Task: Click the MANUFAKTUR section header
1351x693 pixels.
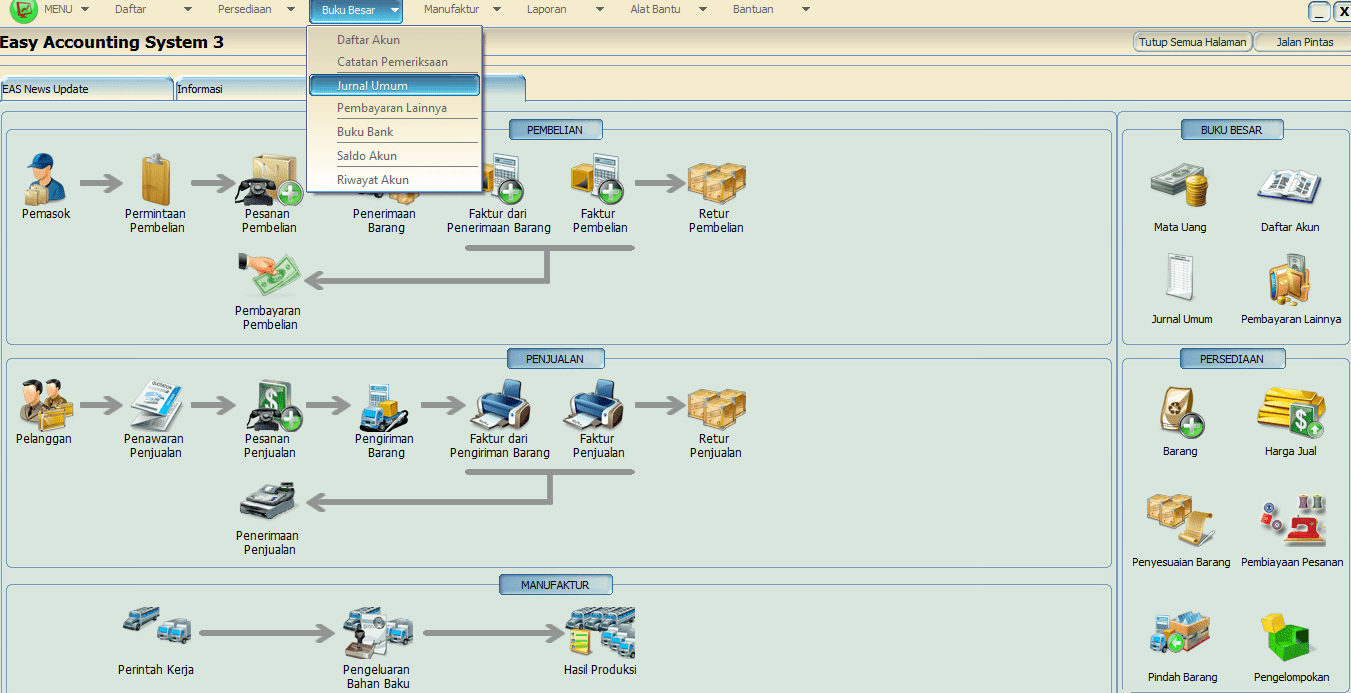Action: (555, 585)
